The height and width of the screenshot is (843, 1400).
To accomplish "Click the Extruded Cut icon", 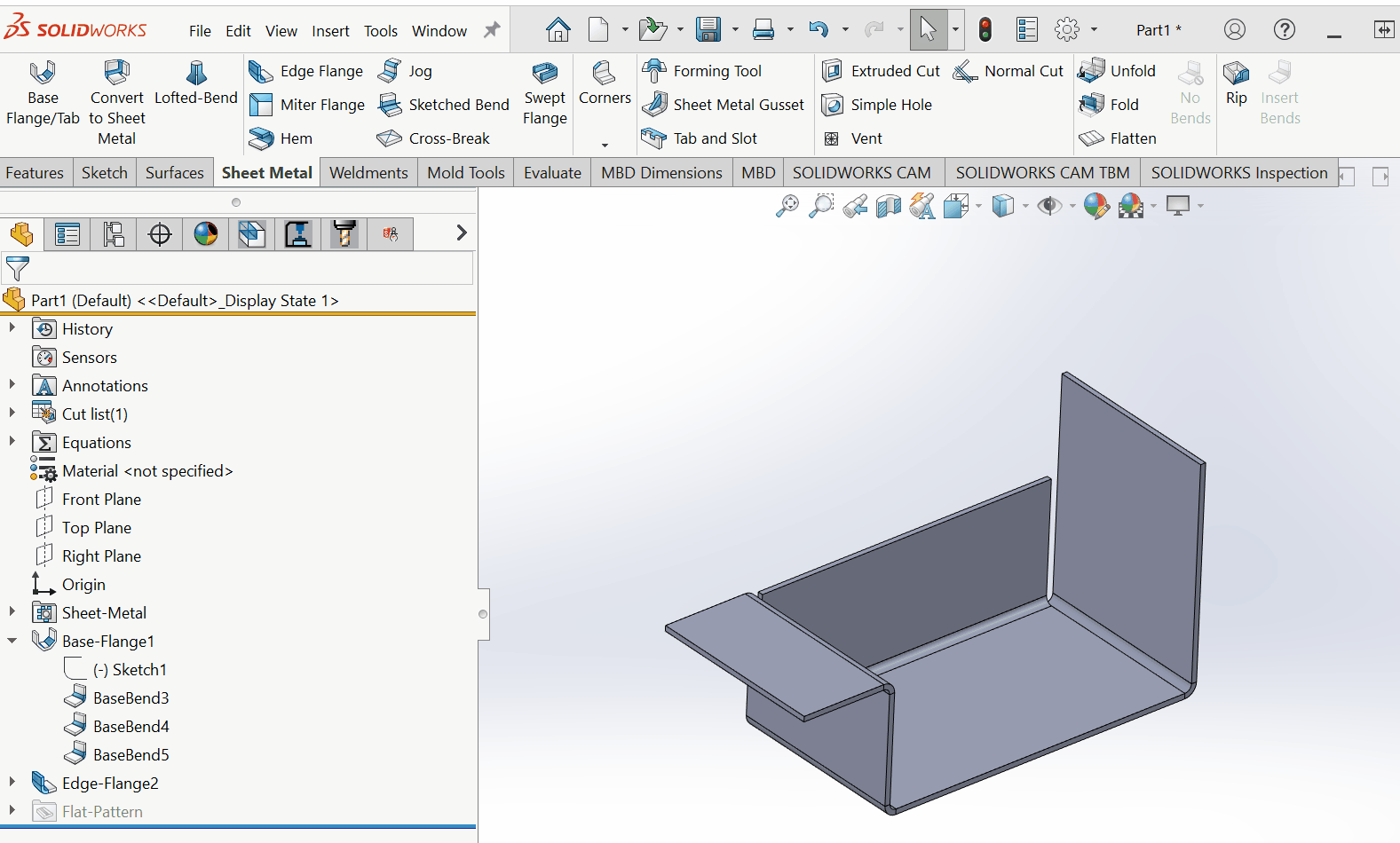I will (x=833, y=71).
